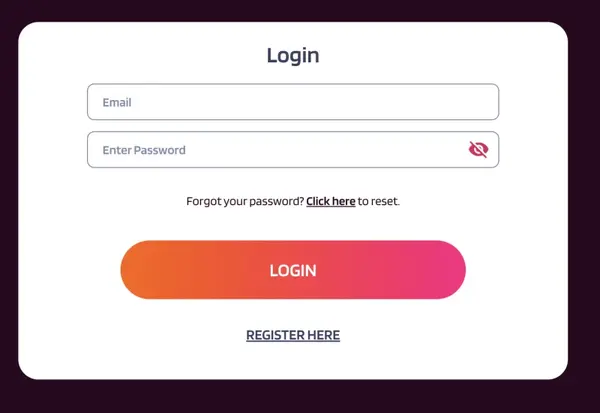Click blank space in the Email field
Viewport: 600px width, 413px height.
tap(306, 102)
